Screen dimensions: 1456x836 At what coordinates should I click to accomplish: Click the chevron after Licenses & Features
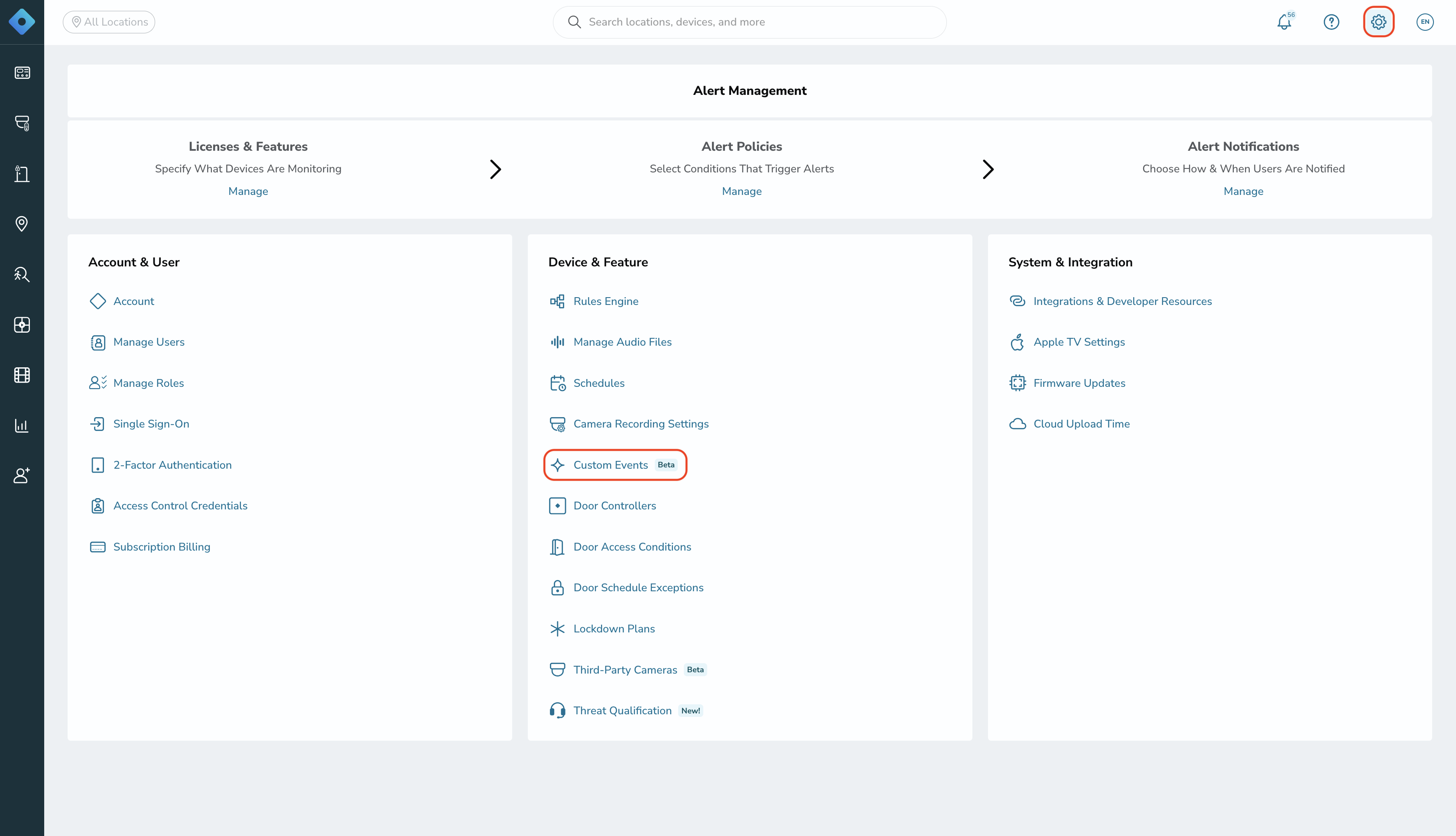tap(495, 169)
